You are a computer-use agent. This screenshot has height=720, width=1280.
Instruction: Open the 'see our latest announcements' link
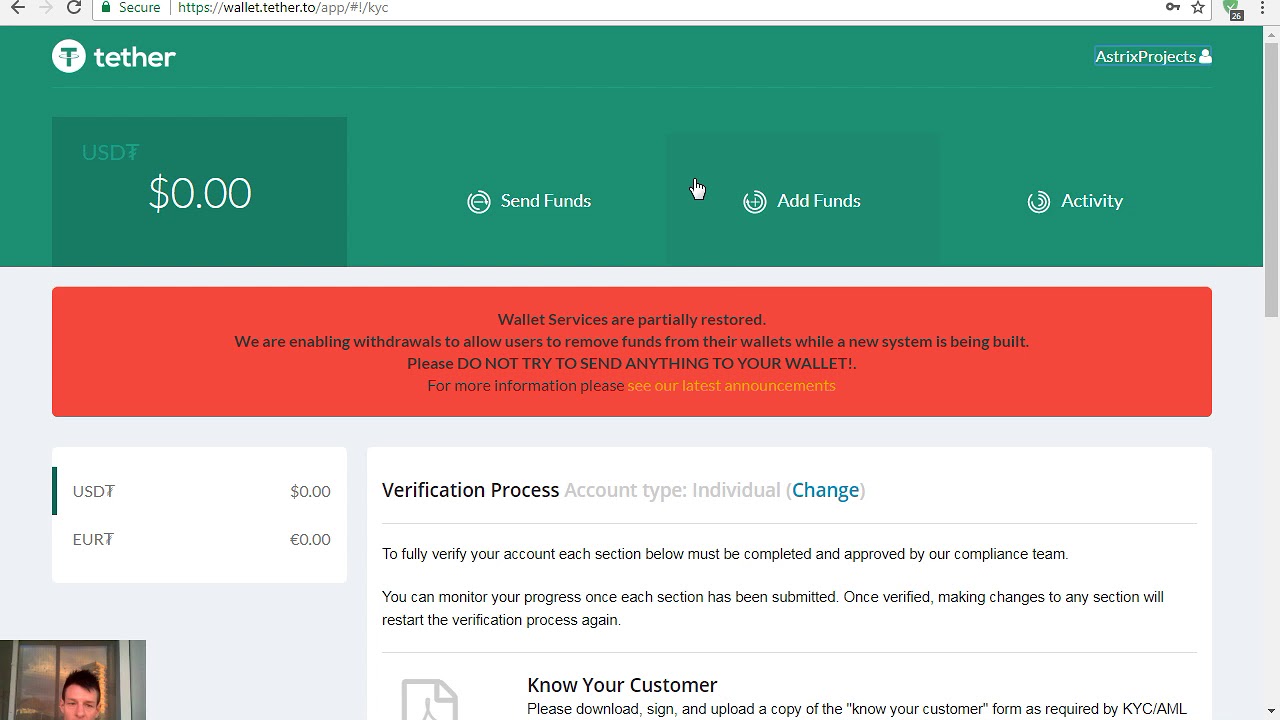point(731,385)
